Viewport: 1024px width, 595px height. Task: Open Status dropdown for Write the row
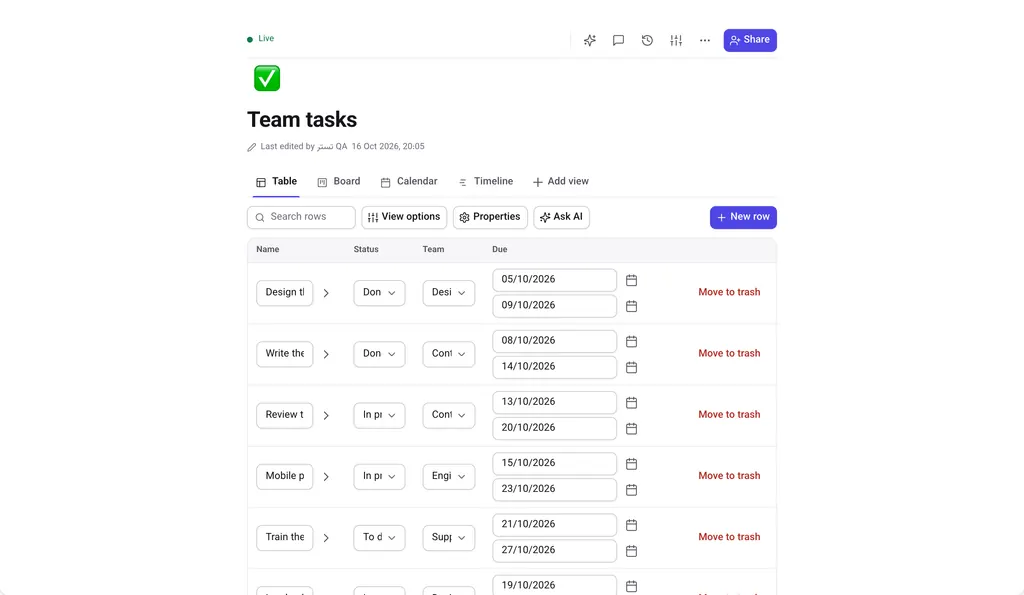pyautogui.click(x=379, y=354)
